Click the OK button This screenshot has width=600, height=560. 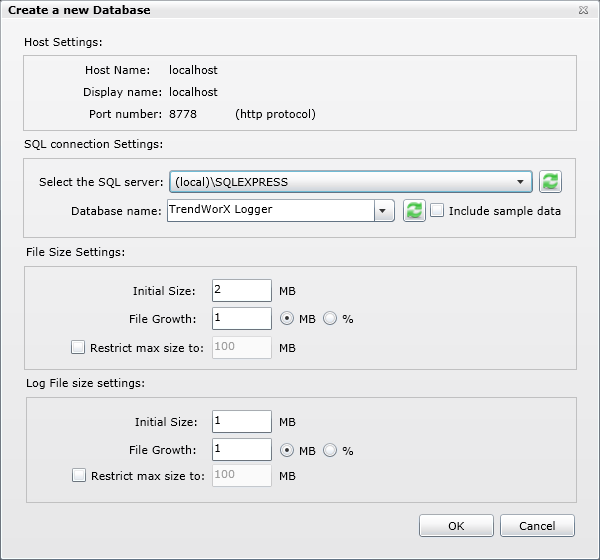click(x=456, y=526)
